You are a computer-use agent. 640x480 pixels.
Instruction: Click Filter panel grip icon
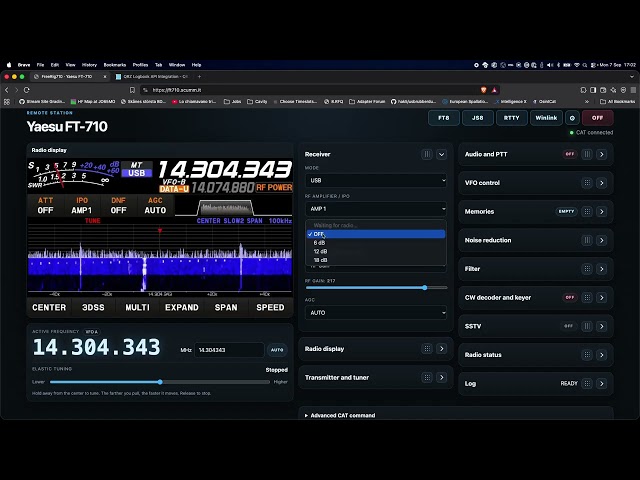(587, 269)
